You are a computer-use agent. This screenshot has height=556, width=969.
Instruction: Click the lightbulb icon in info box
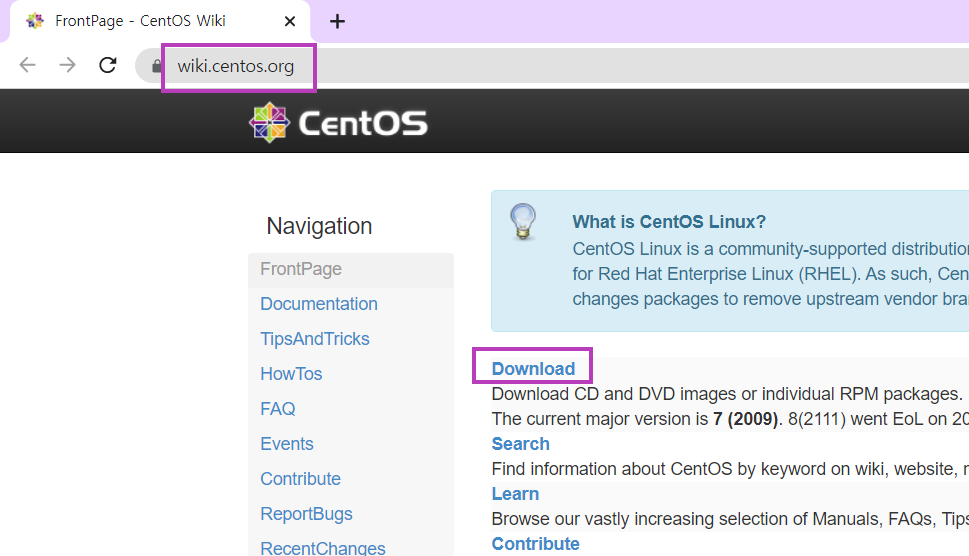(x=523, y=221)
